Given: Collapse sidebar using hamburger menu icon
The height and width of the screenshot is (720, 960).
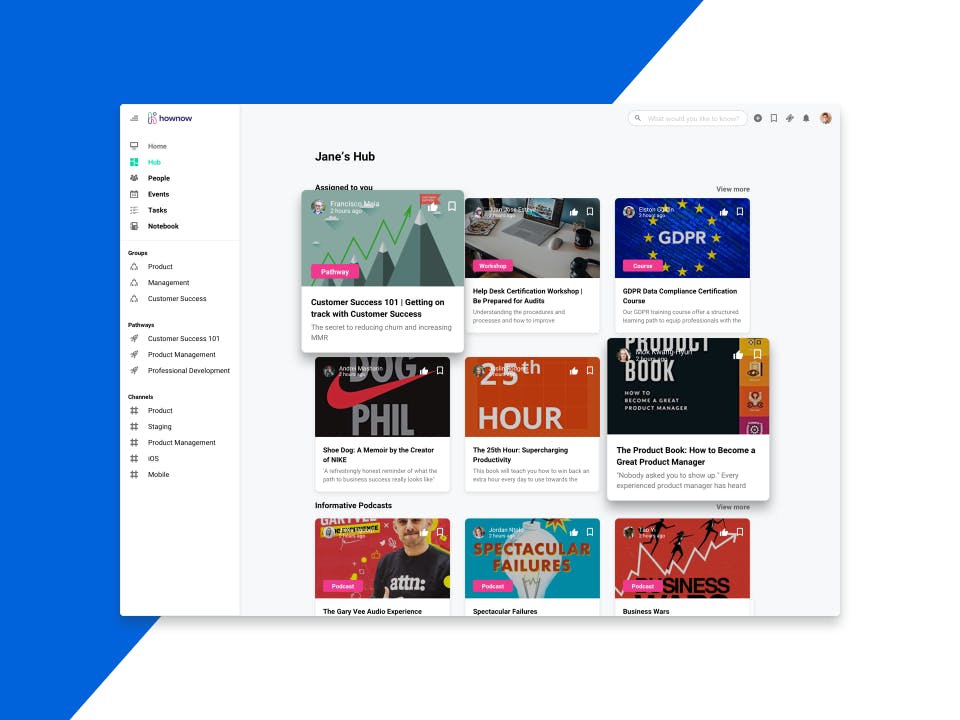Looking at the screenshot, I should [134, 118].
